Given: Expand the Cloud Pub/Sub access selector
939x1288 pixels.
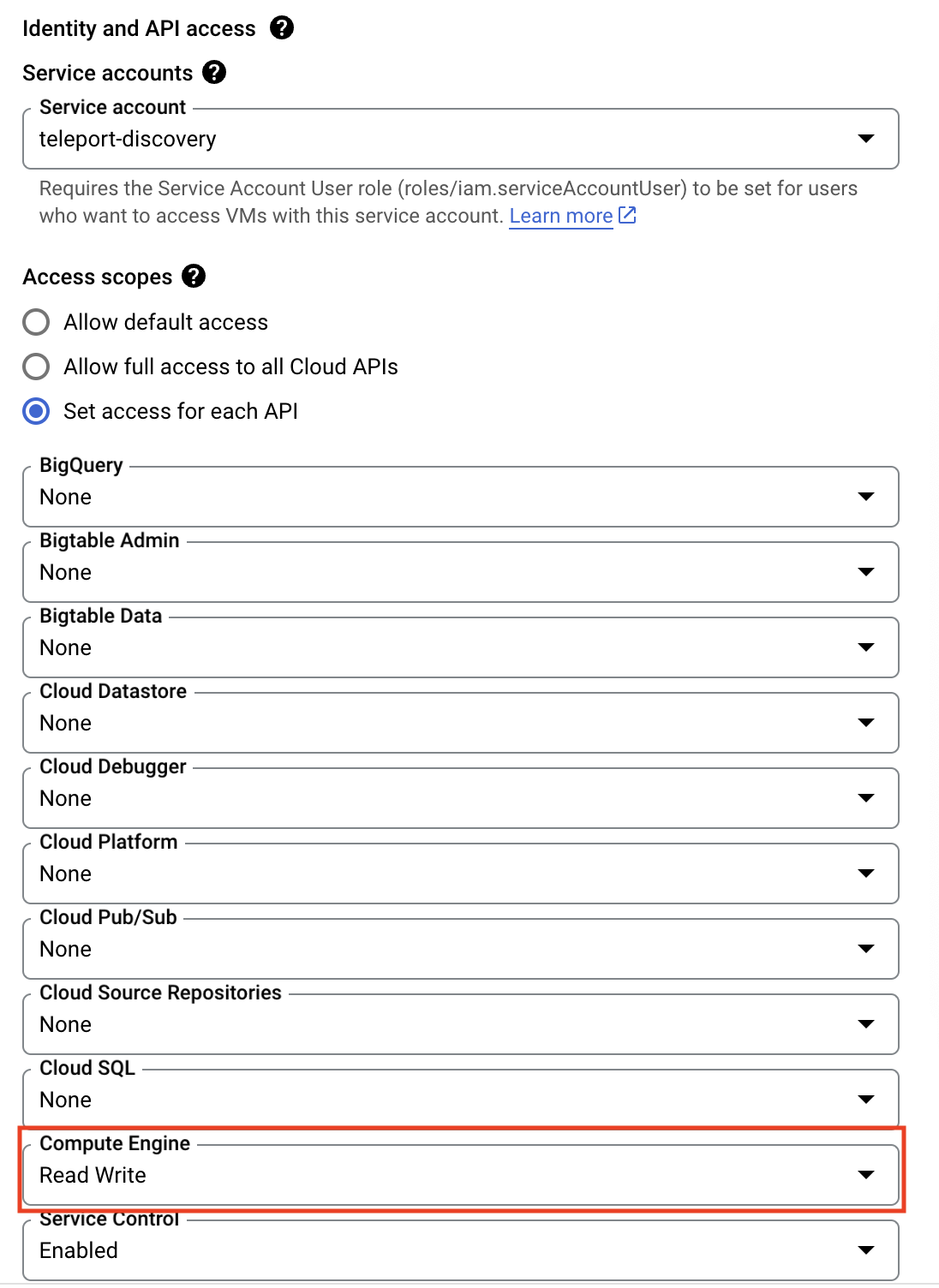Looking at the screenshot, I should click(x=867, y=949).
